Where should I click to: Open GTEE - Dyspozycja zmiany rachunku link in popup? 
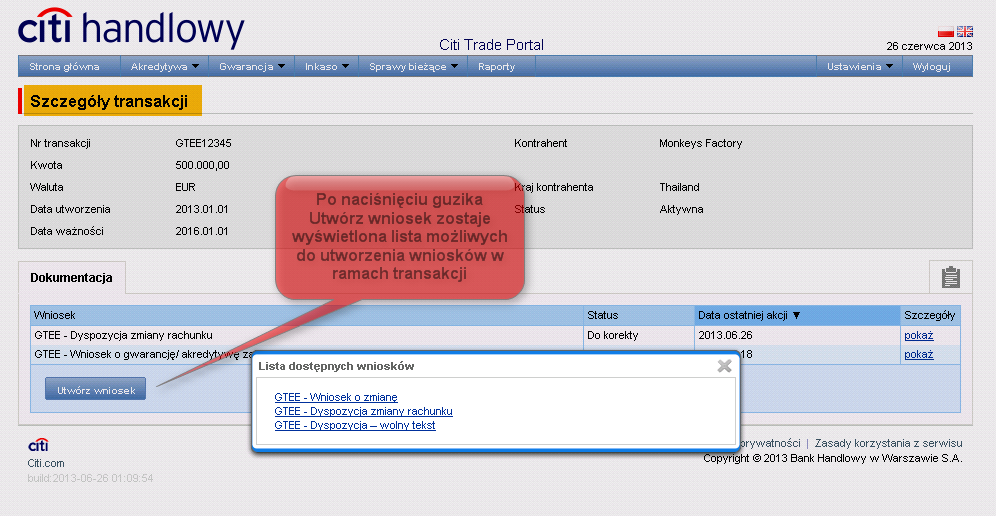click(x=363, y=411)
